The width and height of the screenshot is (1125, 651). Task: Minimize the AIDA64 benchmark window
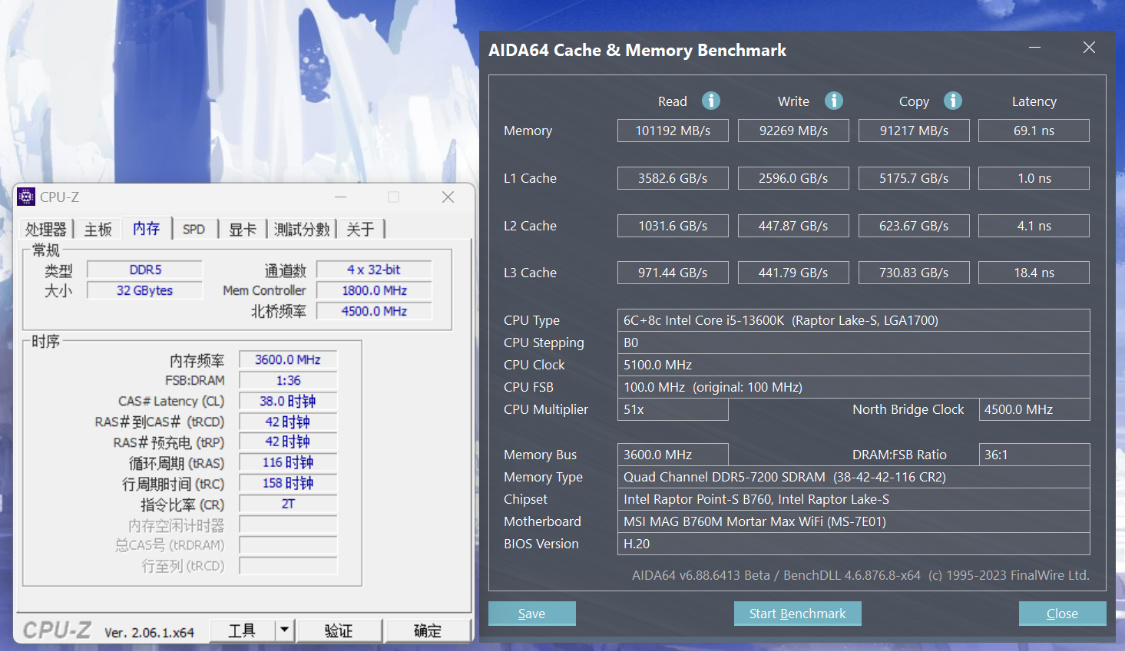[x=1034, y=47]
